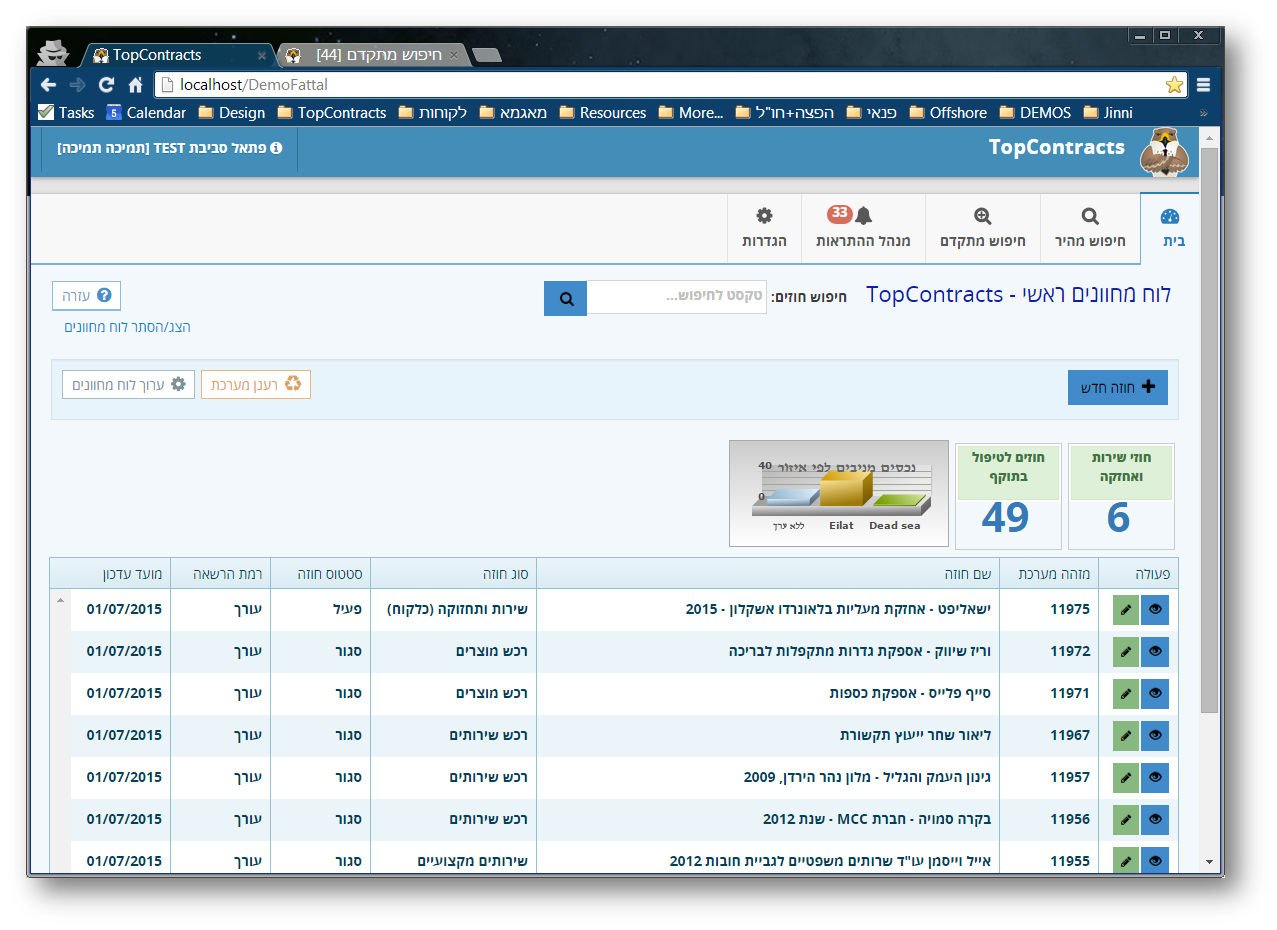Screen dimensions: 1277x930
Task: View contract 11956 with eye icon
Action: (1155, 819)
